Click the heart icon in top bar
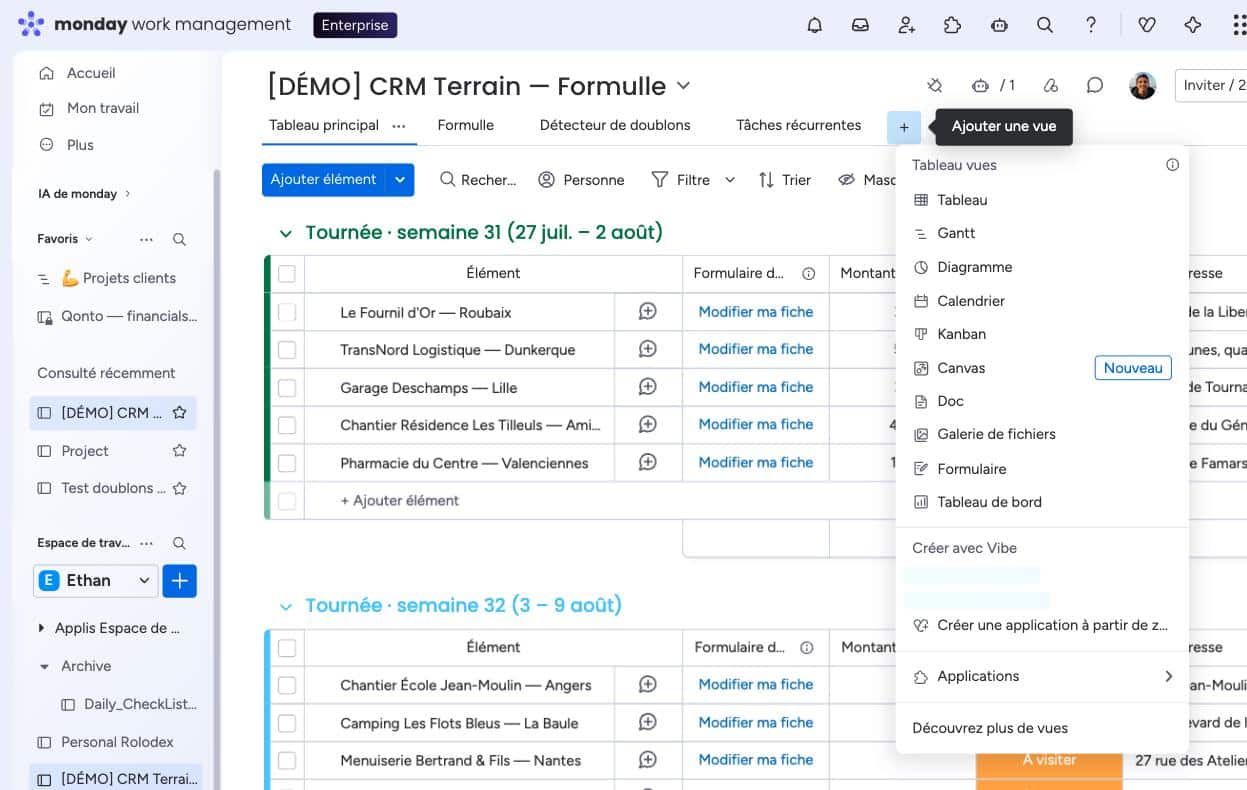 click(x=1147, y=25)
